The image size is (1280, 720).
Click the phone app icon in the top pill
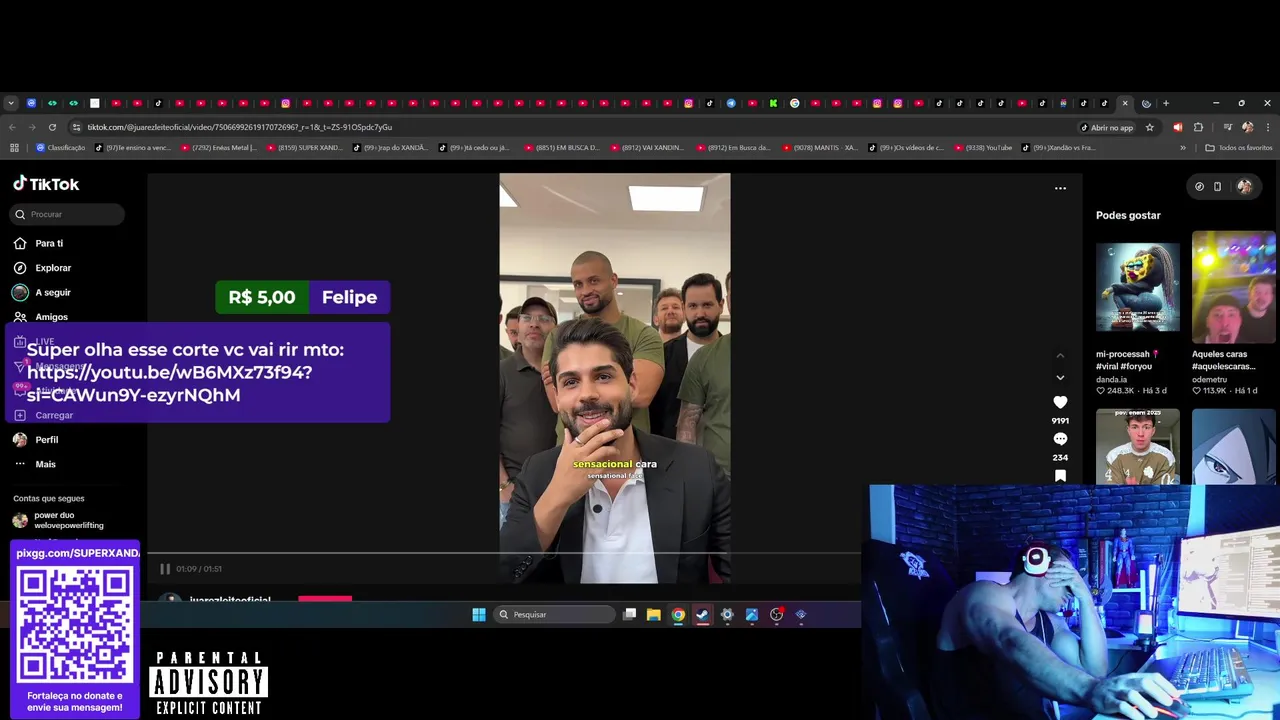coord(1217,186)
